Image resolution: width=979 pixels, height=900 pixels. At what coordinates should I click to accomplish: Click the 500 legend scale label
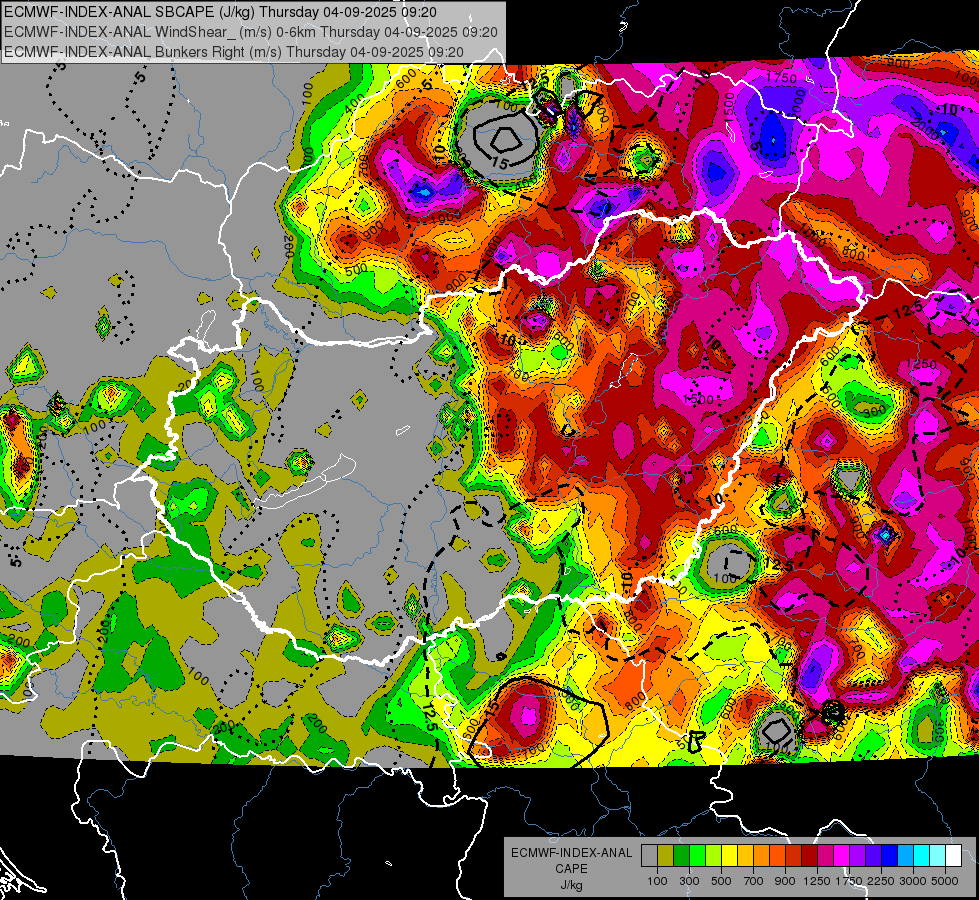coord(721,881)
